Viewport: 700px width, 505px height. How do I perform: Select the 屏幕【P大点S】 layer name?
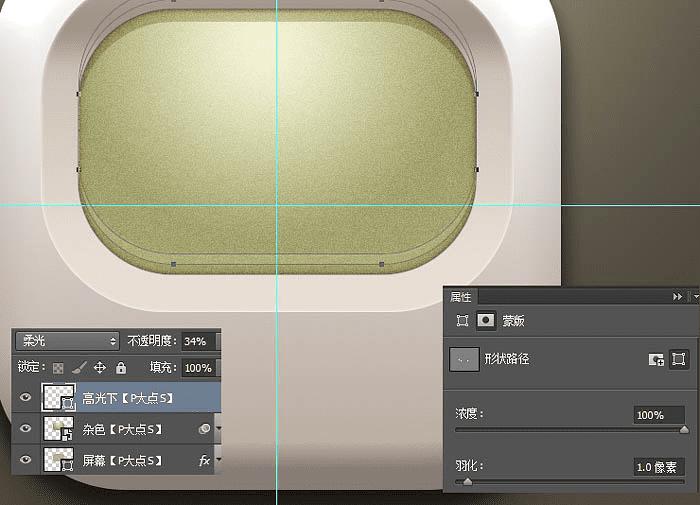pyautogui.click(x=123, y=460)
